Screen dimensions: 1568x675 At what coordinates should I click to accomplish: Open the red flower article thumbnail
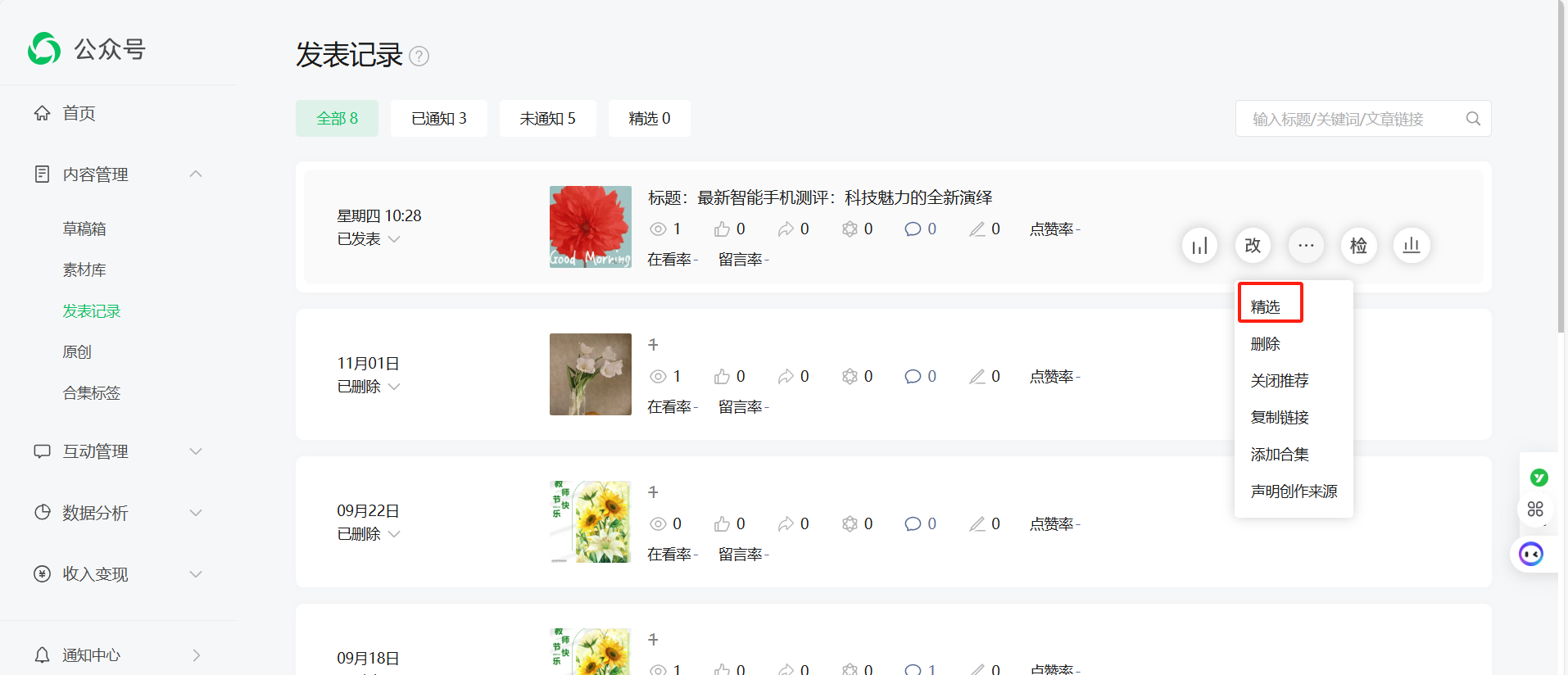click(591, 227)
